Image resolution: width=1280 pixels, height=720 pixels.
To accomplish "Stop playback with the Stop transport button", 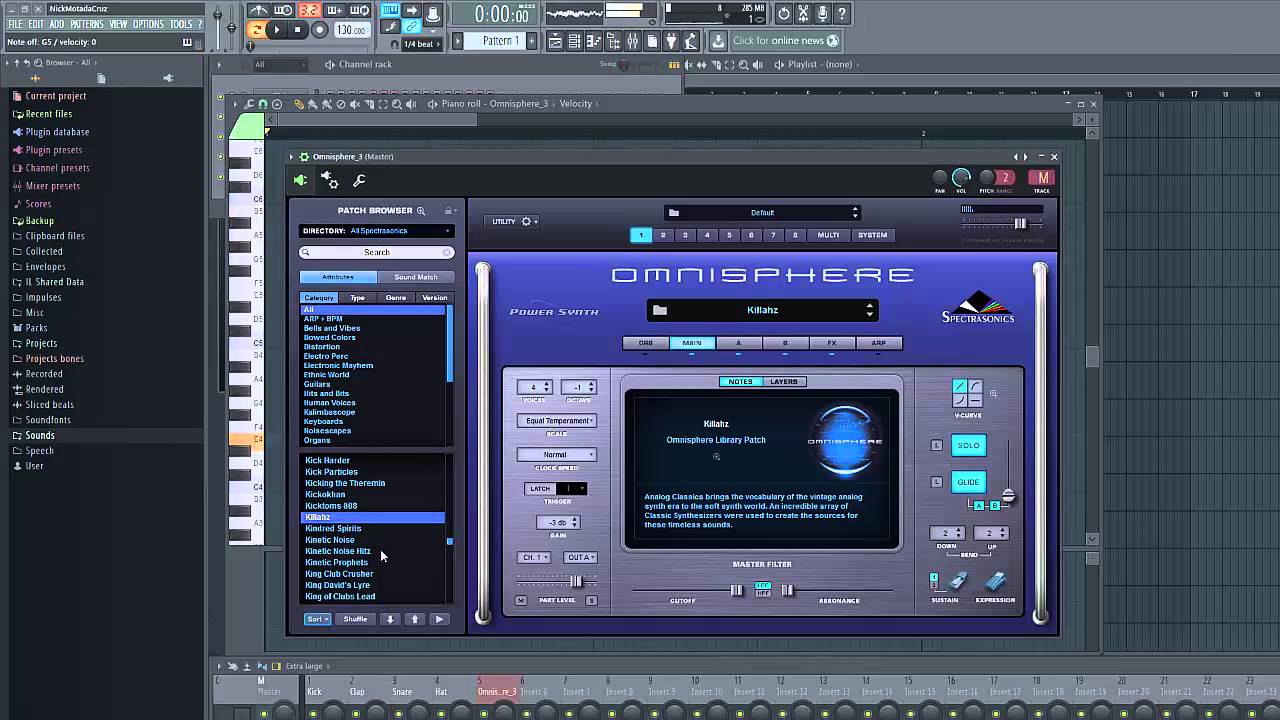I will point(298,30).
